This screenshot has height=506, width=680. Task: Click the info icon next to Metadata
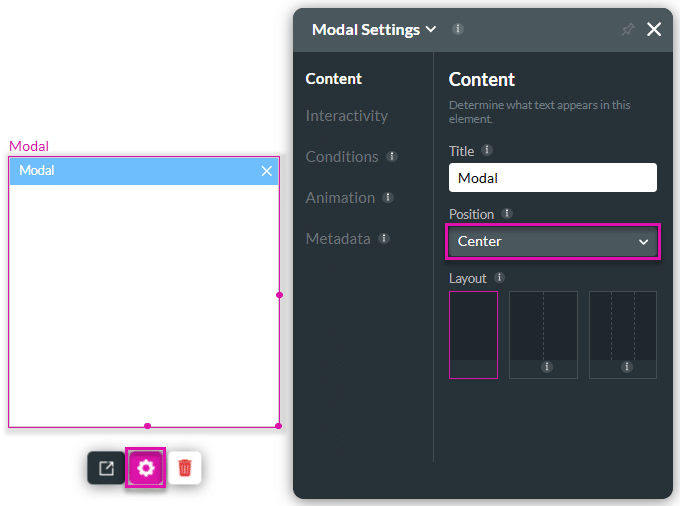384,238
